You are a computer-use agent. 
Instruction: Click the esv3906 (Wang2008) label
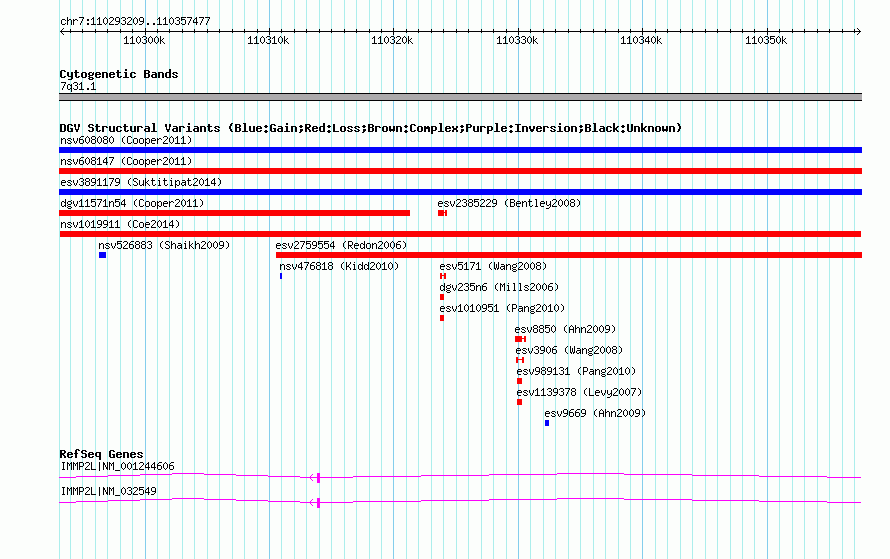click(569, 350)
